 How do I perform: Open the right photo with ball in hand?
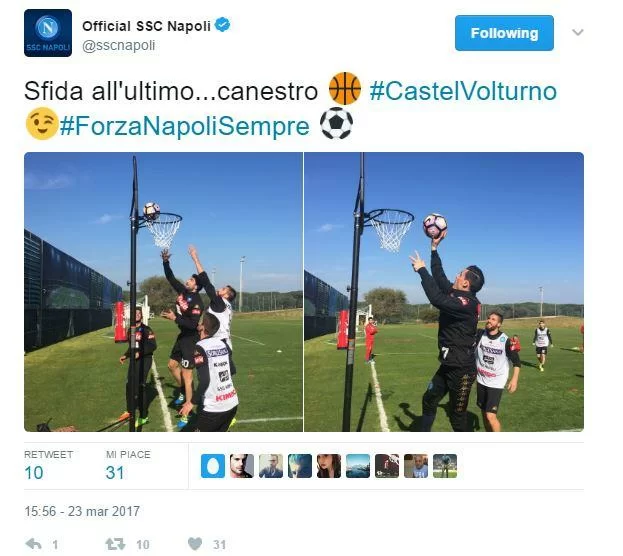[444, 292]
